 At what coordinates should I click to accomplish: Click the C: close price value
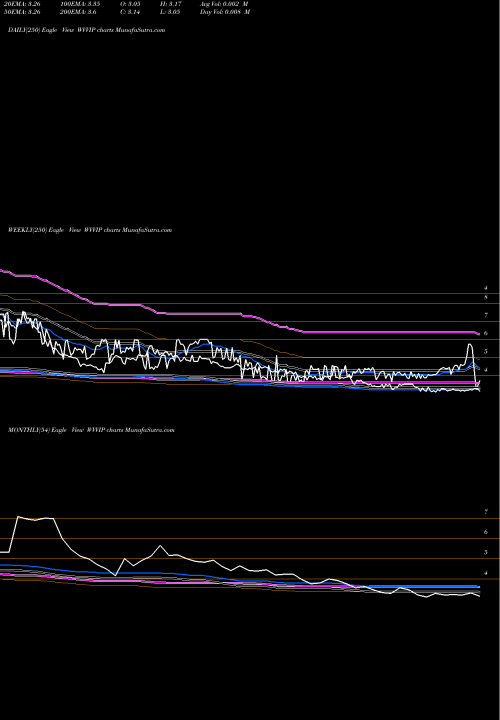[x=130, y=12]
